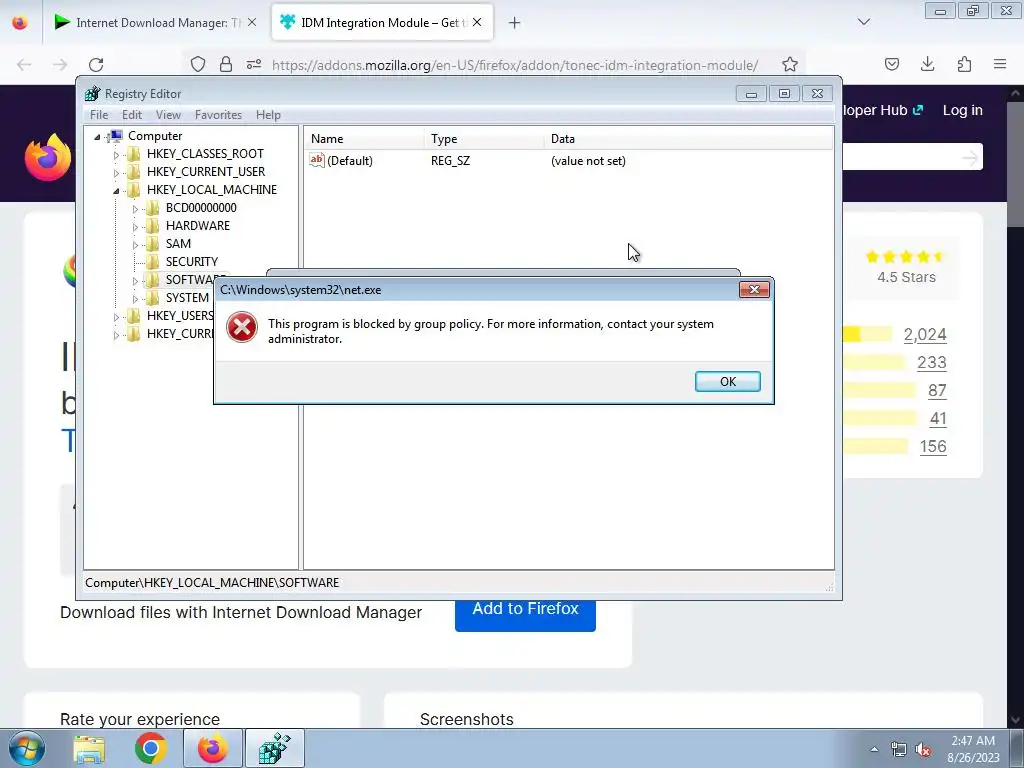Open the View menu in Registry Editor
Screen dimensions: 1024x768
click(x=168, y=115)
